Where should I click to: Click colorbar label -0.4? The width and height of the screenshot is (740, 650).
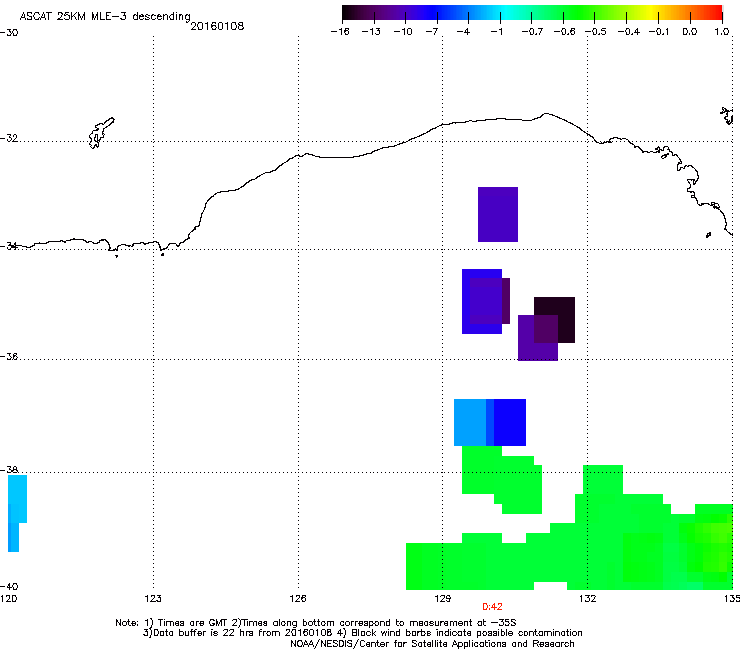(x=629, y=32)
